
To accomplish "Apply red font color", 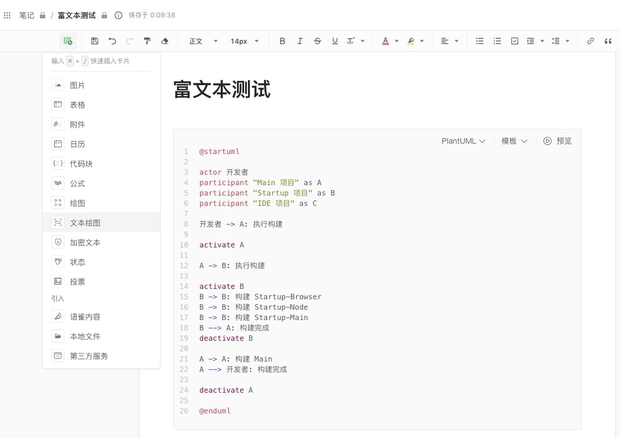I will click(x=386, y=41).
